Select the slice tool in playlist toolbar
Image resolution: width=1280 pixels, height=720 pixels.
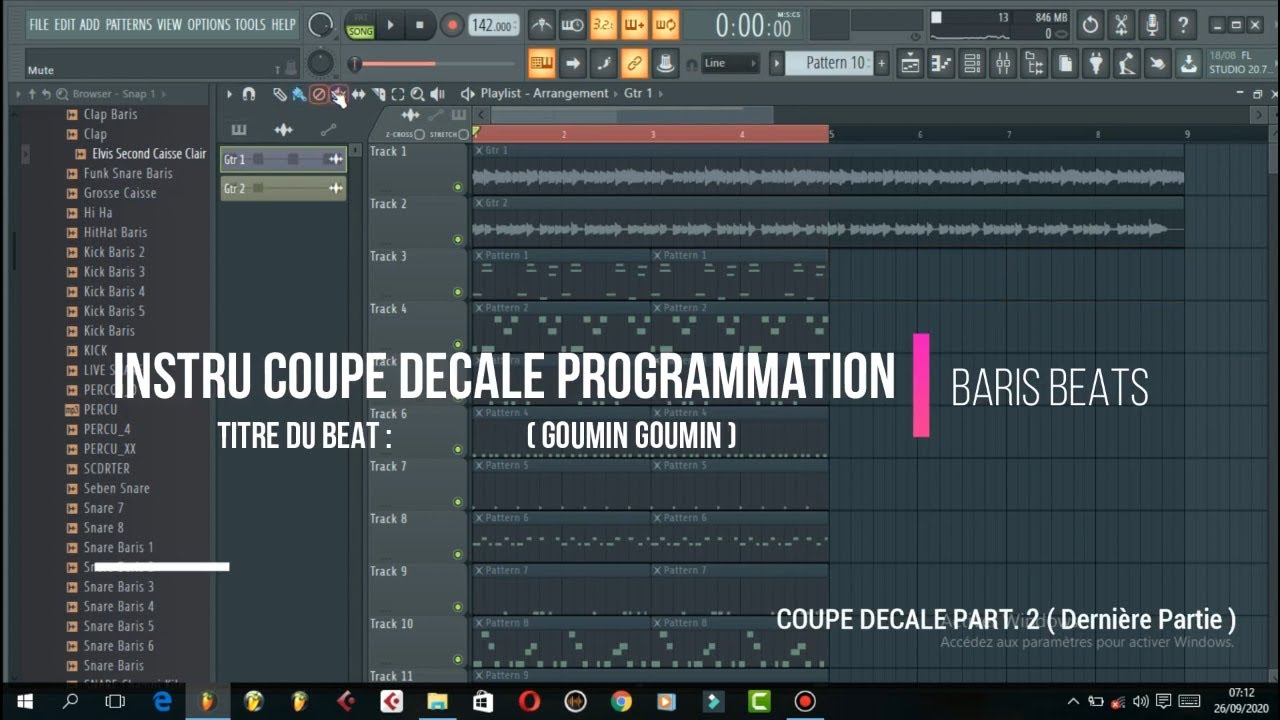coord(378,94)
